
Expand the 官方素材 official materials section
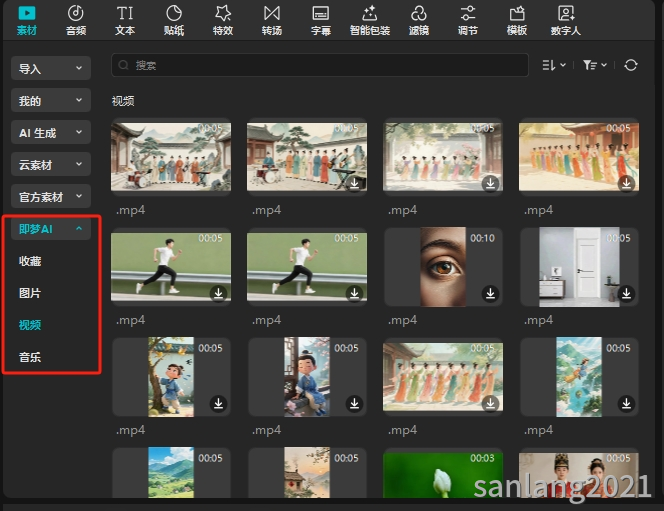(51, 196)
